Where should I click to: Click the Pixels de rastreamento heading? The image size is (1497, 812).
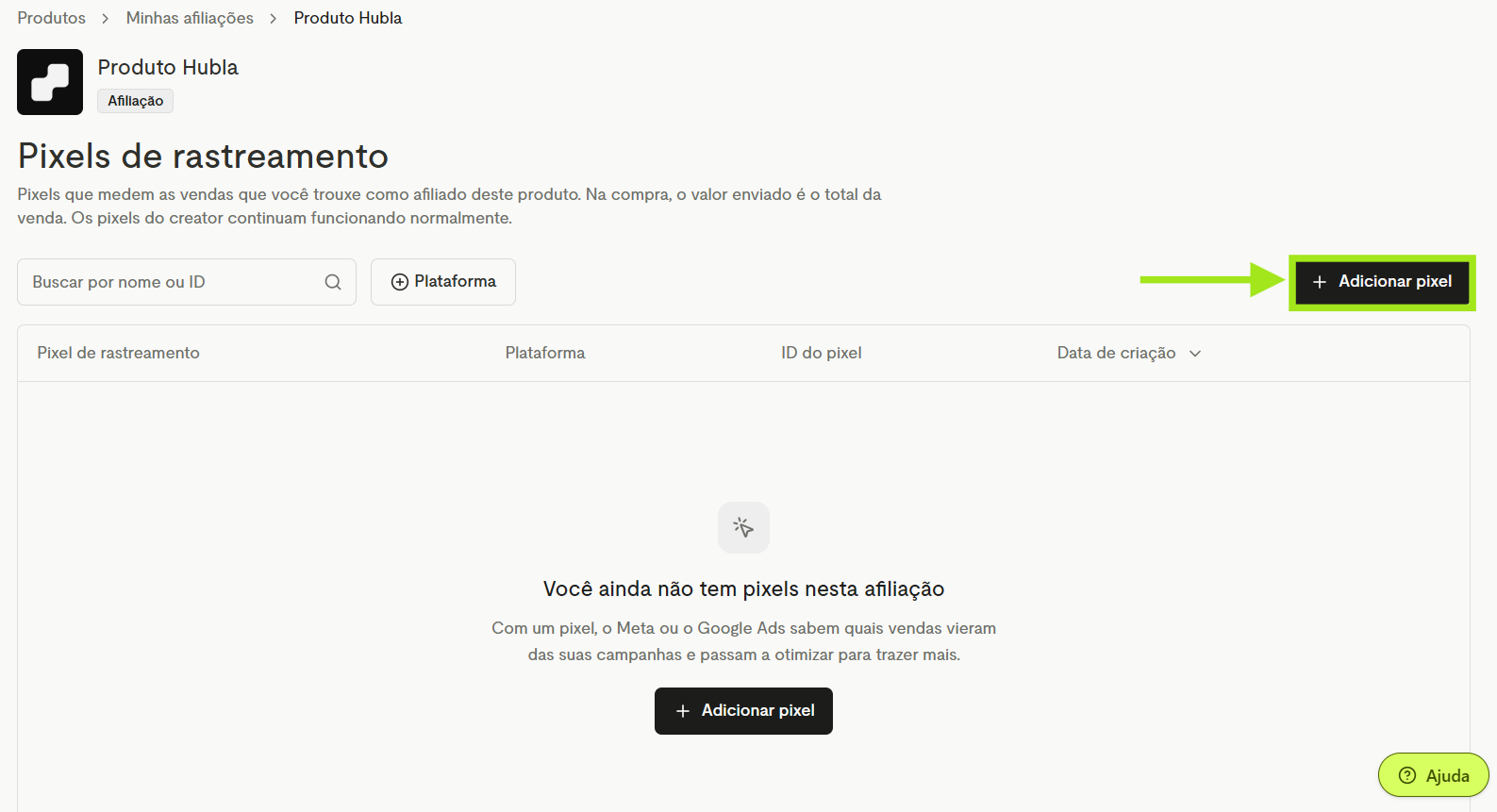click(x=203, y=157)
